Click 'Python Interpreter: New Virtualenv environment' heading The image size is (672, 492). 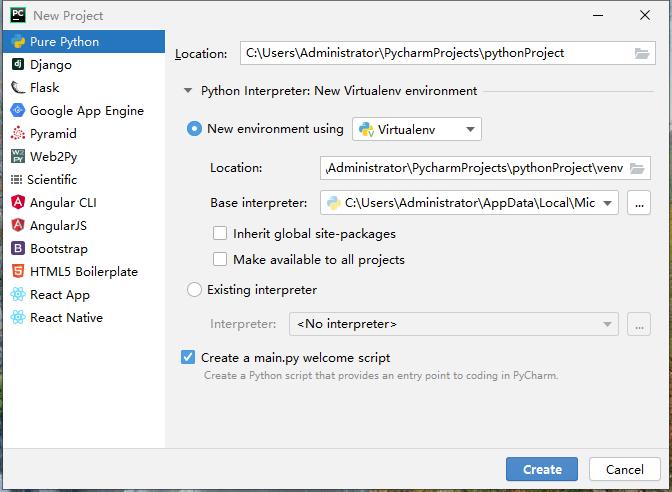click(339, 91)
